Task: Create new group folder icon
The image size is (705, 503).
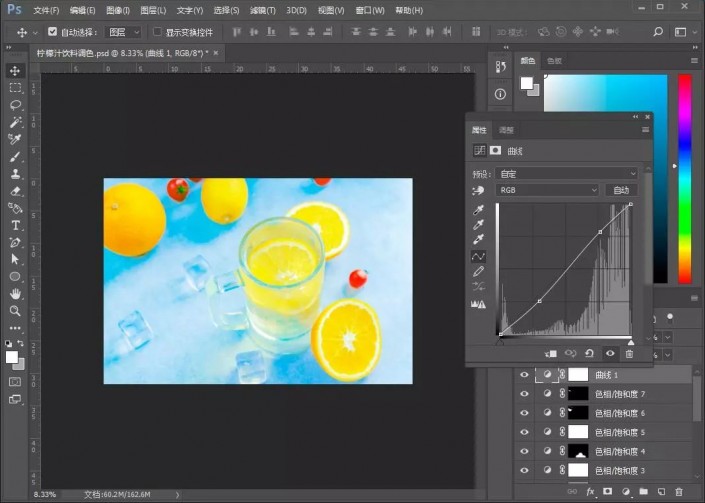Action: (643, 492)
